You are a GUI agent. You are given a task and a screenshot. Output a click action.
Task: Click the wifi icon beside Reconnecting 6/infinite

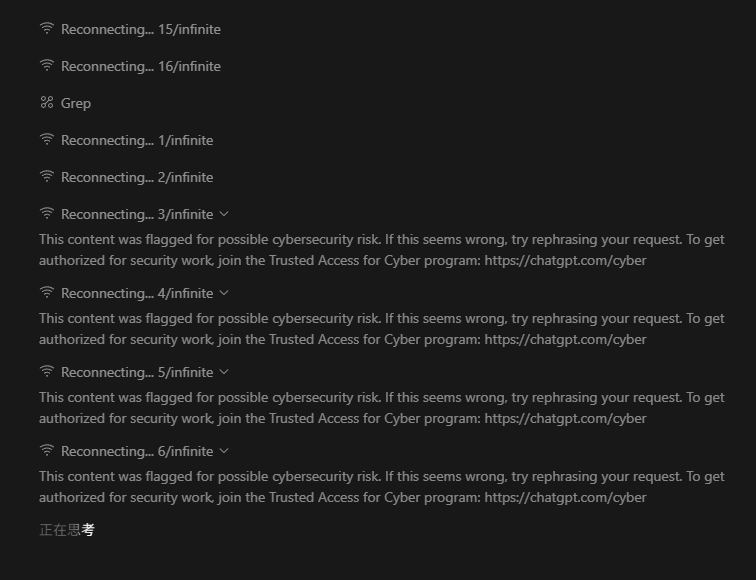coord(47,451)
